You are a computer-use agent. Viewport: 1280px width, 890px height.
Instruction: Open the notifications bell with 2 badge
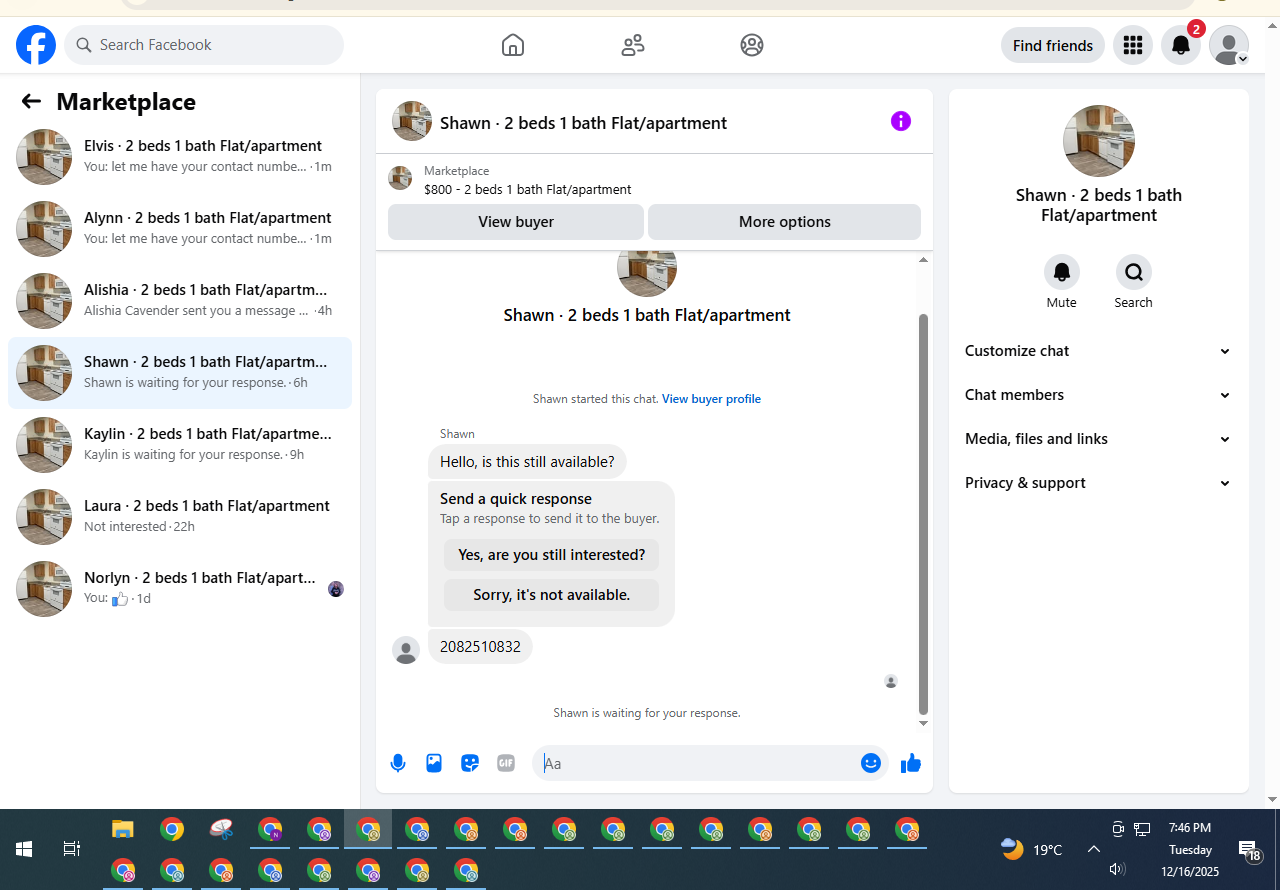pos(1181,45)
